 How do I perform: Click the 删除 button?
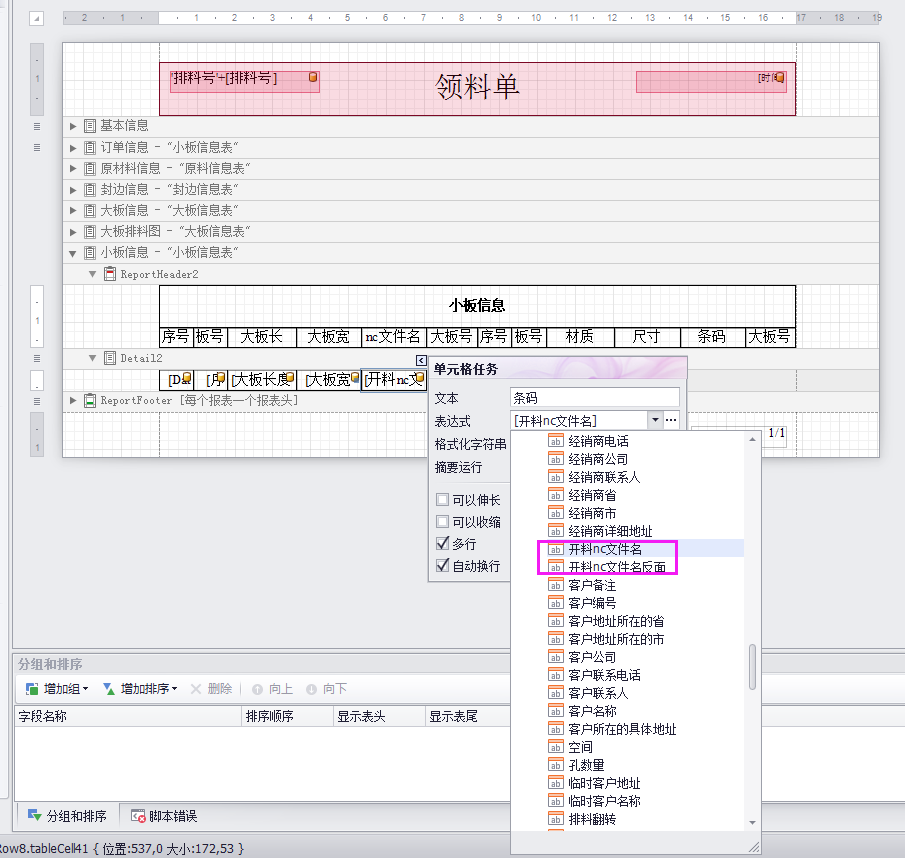(x=211, y=688)
